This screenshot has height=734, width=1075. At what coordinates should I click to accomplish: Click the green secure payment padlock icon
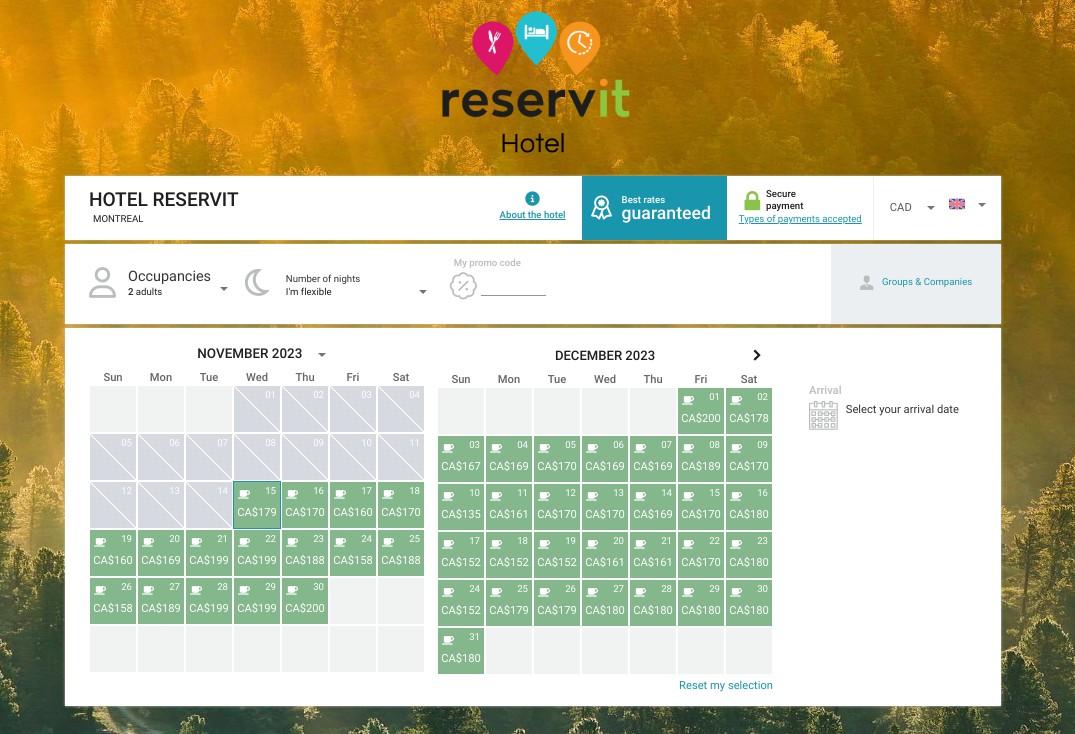pos(752,201)
